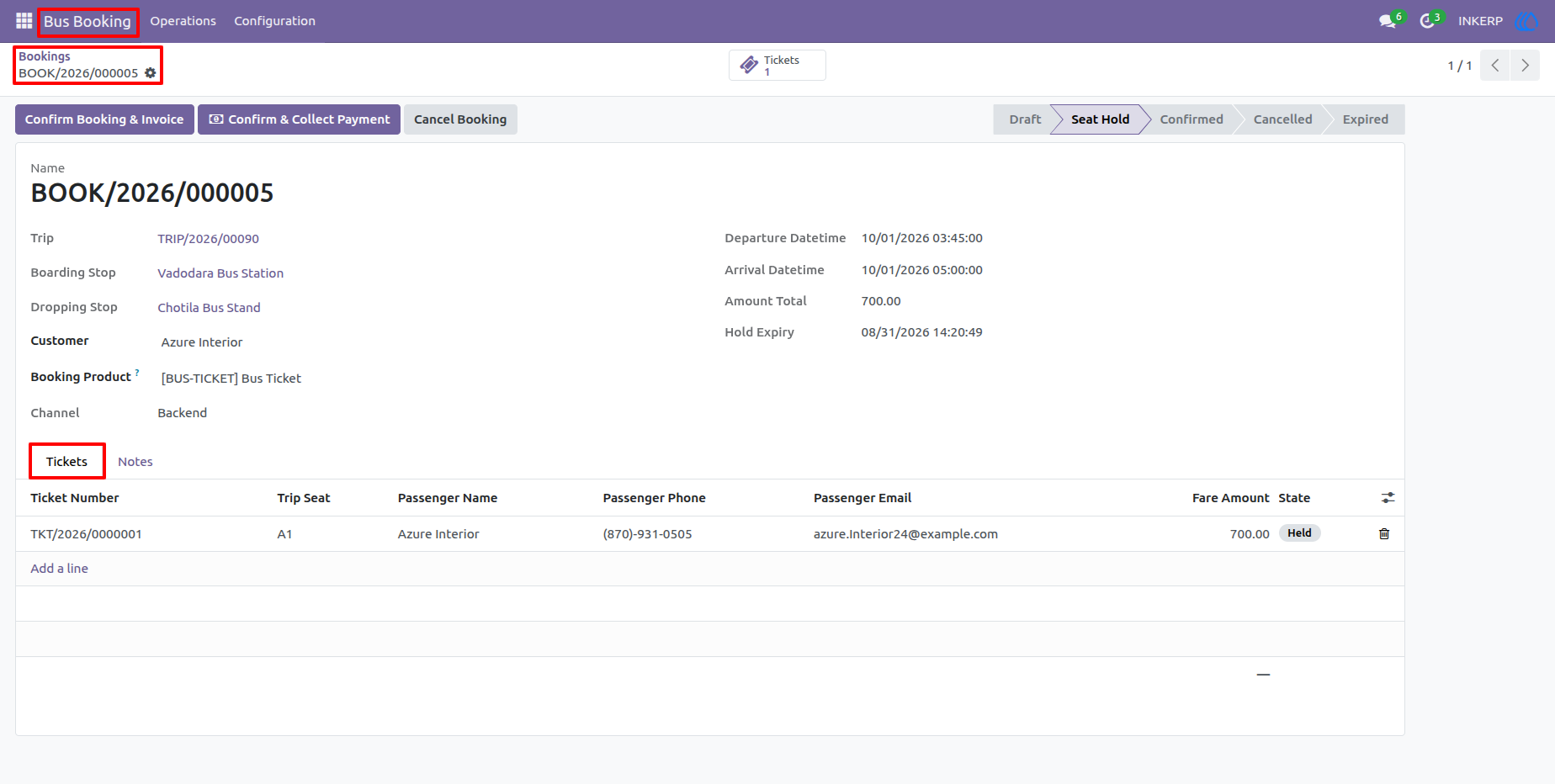Select the Tickets tab
Image resolution: width=1555 pixels, height=784 pixels.
pos(66,462)
